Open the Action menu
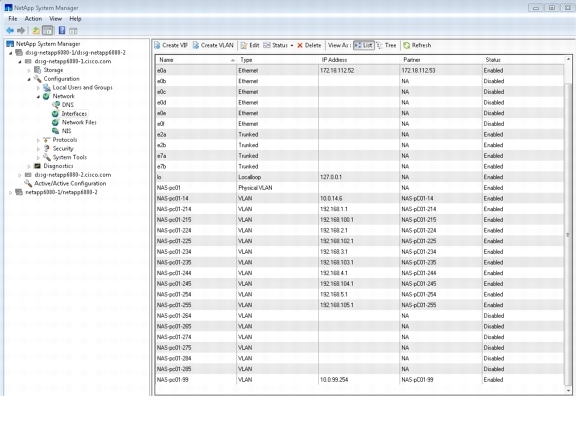576x431 pixels. tap(33, 19)
